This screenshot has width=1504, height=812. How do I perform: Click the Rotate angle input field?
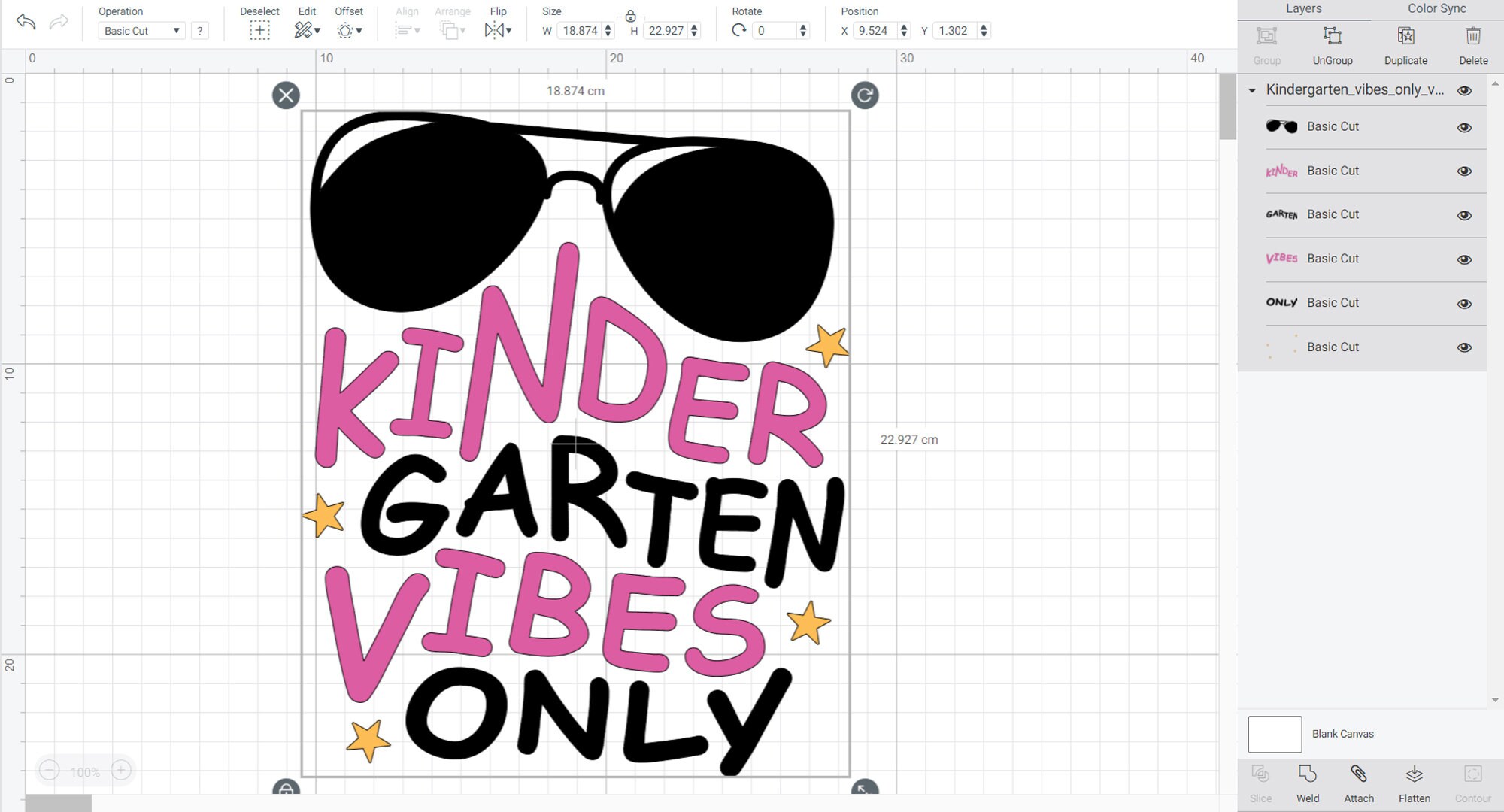click(x=775, y=31)
